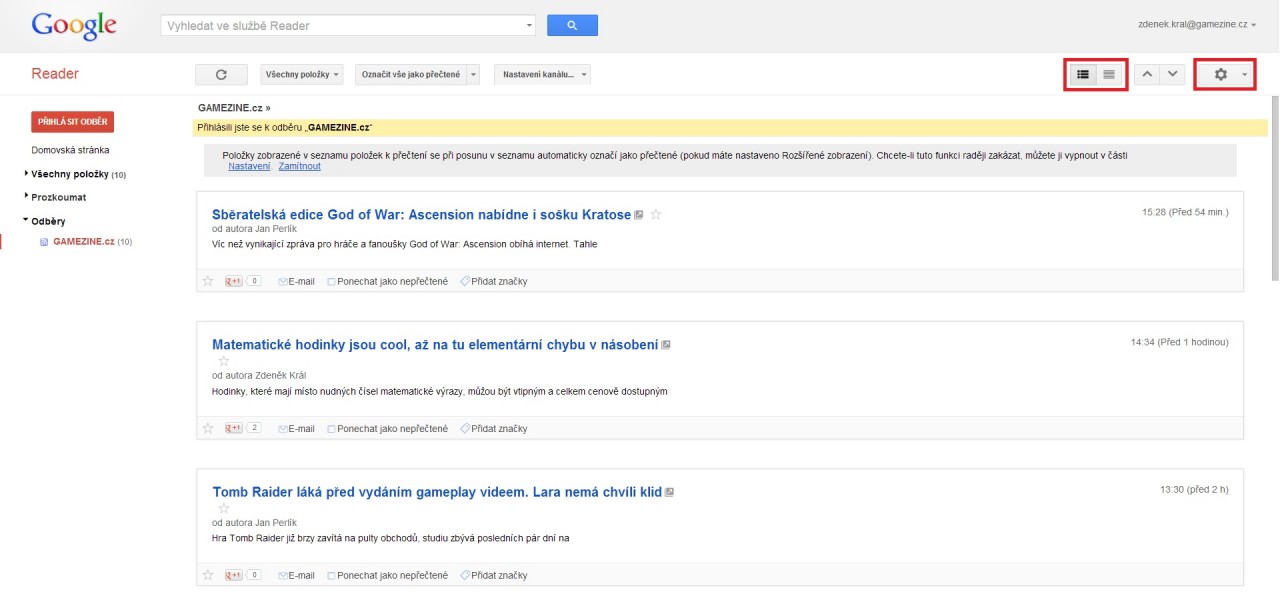This screenshot has width=1280, height=602.
Task: Add tags to Tomb Raider item
Action: (x=494, y=575)
